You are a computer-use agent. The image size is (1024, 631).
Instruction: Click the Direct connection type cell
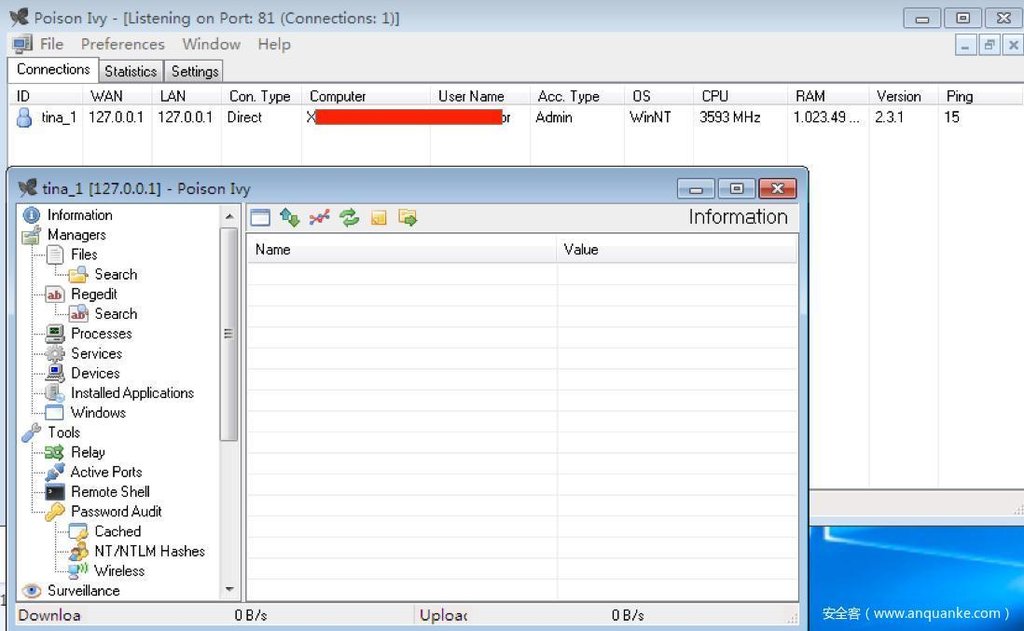tap(244, 118)
